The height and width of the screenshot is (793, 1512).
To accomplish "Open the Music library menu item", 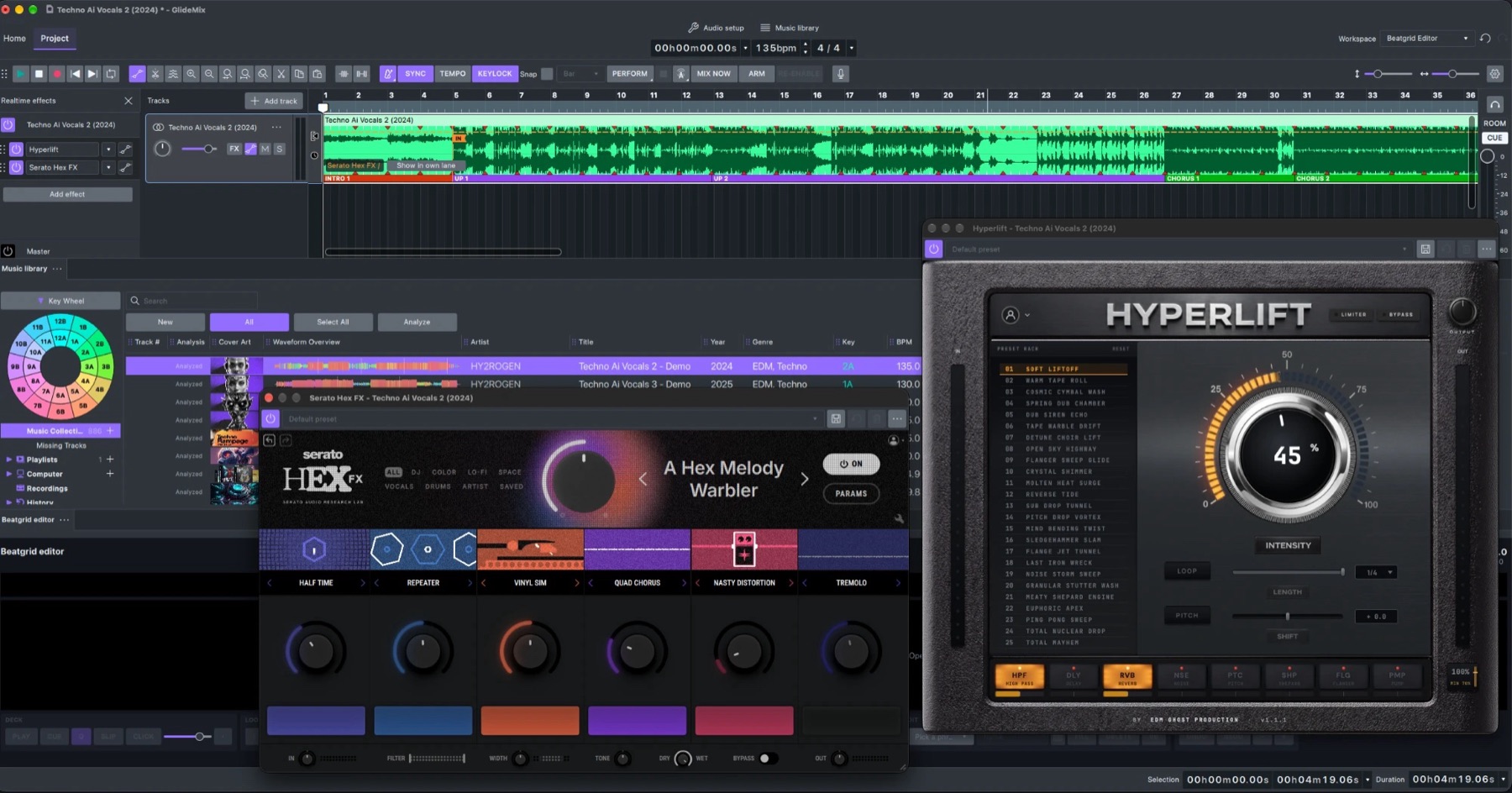I will pos(789,28).
